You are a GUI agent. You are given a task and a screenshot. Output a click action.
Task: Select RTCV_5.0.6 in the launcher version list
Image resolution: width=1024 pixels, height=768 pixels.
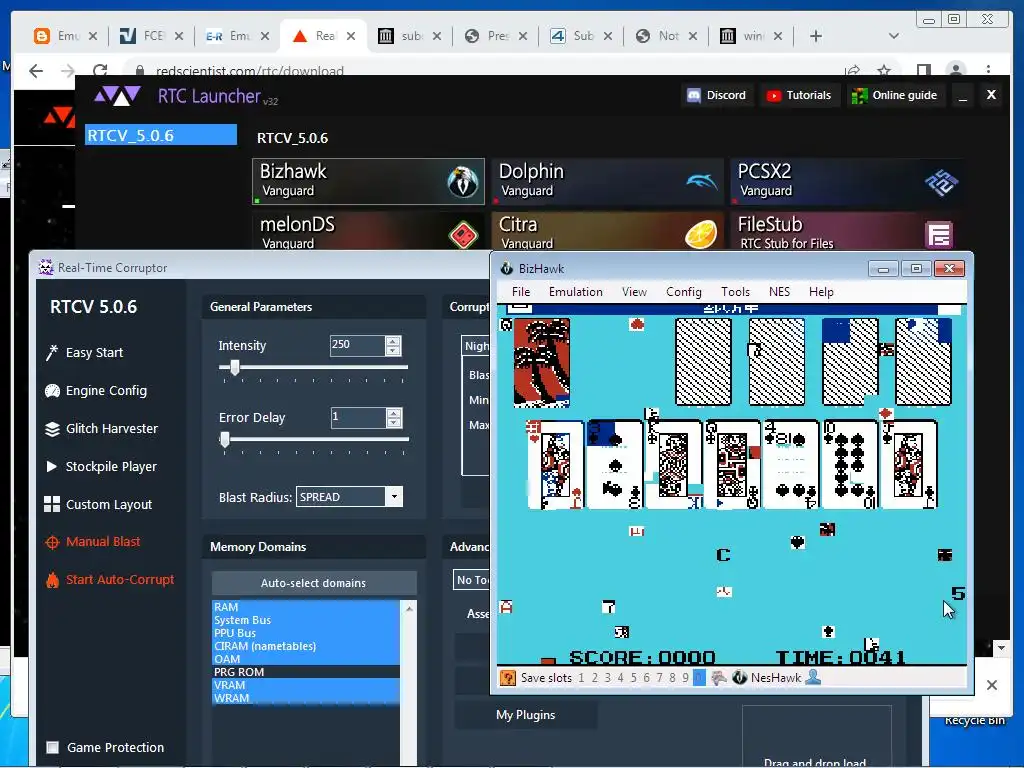pos(161,135)
